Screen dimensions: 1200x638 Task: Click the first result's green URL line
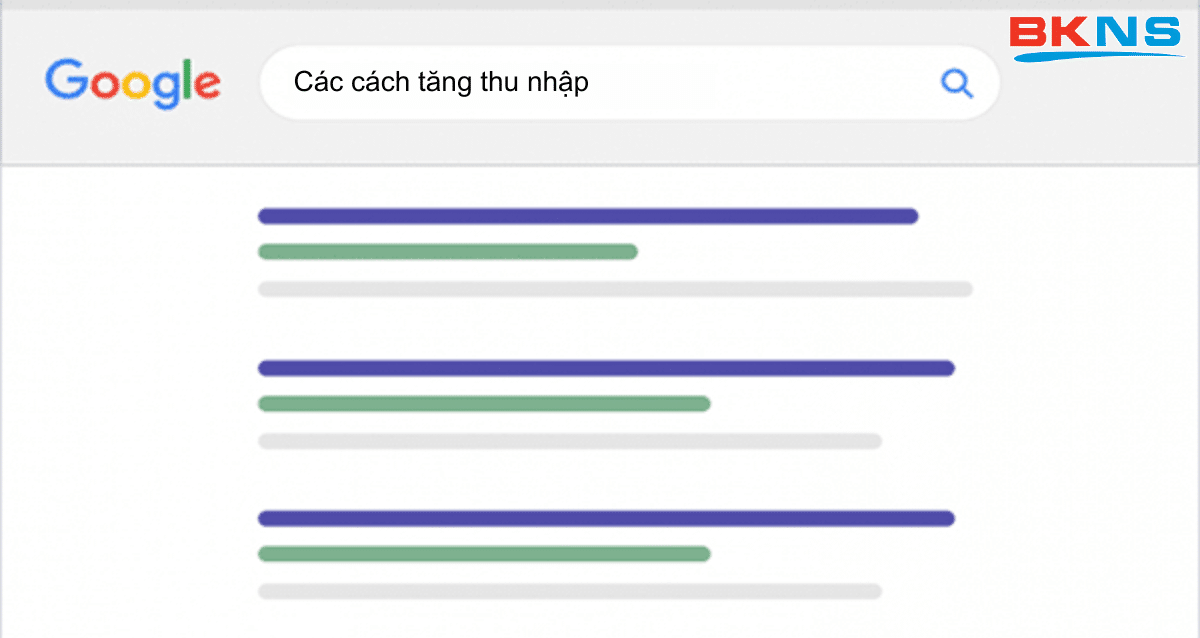click(x=448, y=252)
